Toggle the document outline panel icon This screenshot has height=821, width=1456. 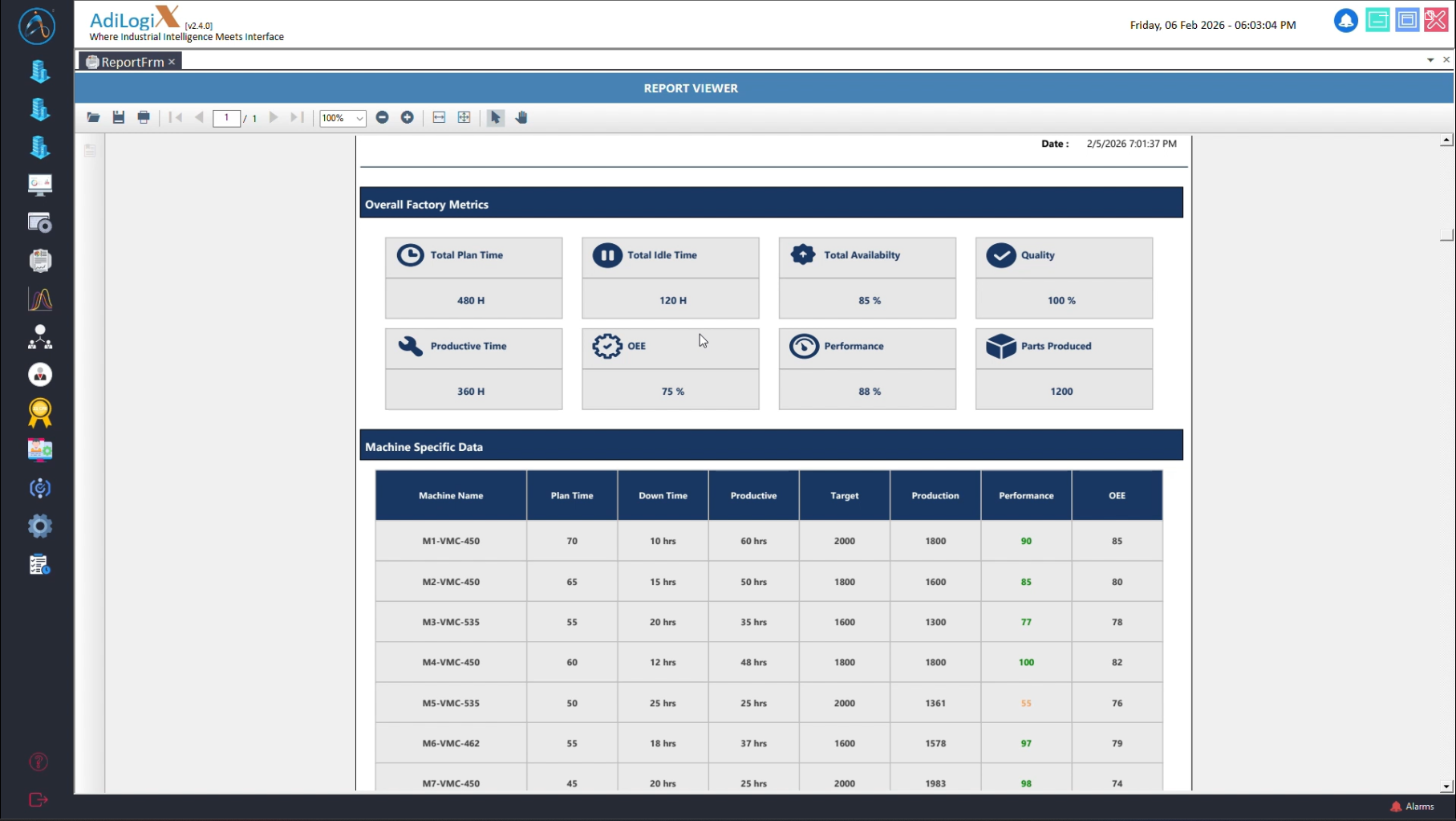tap(90, 150)
